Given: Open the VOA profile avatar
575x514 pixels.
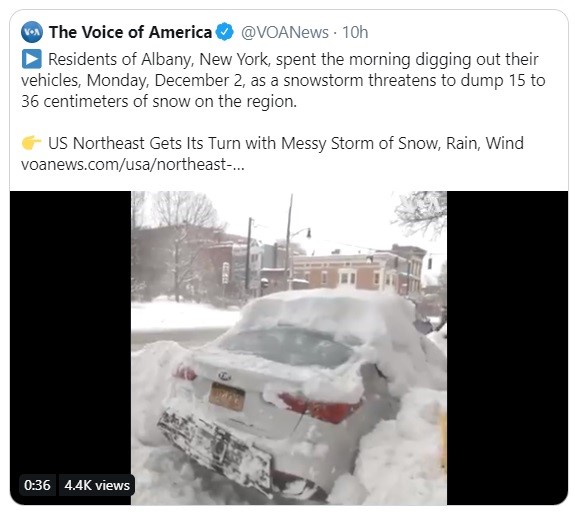Looking at the screenshot, I should (x=32, y=32).
